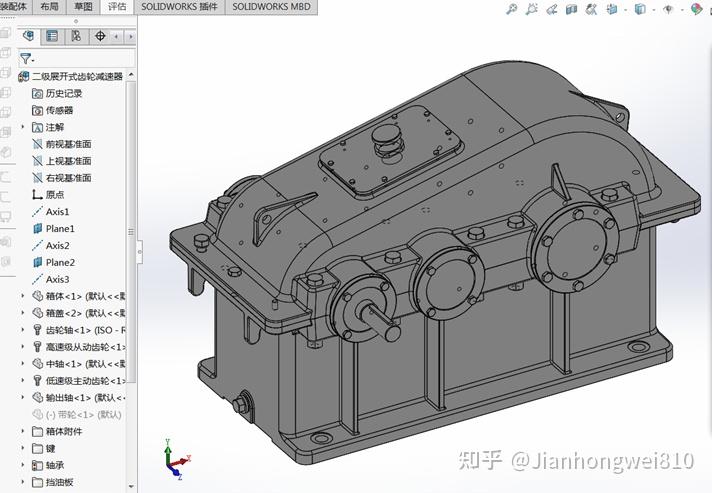Viewport: 712px width, 493px height.
Task: Expand the 中轴<1> component
Action: tap(23, 364)
